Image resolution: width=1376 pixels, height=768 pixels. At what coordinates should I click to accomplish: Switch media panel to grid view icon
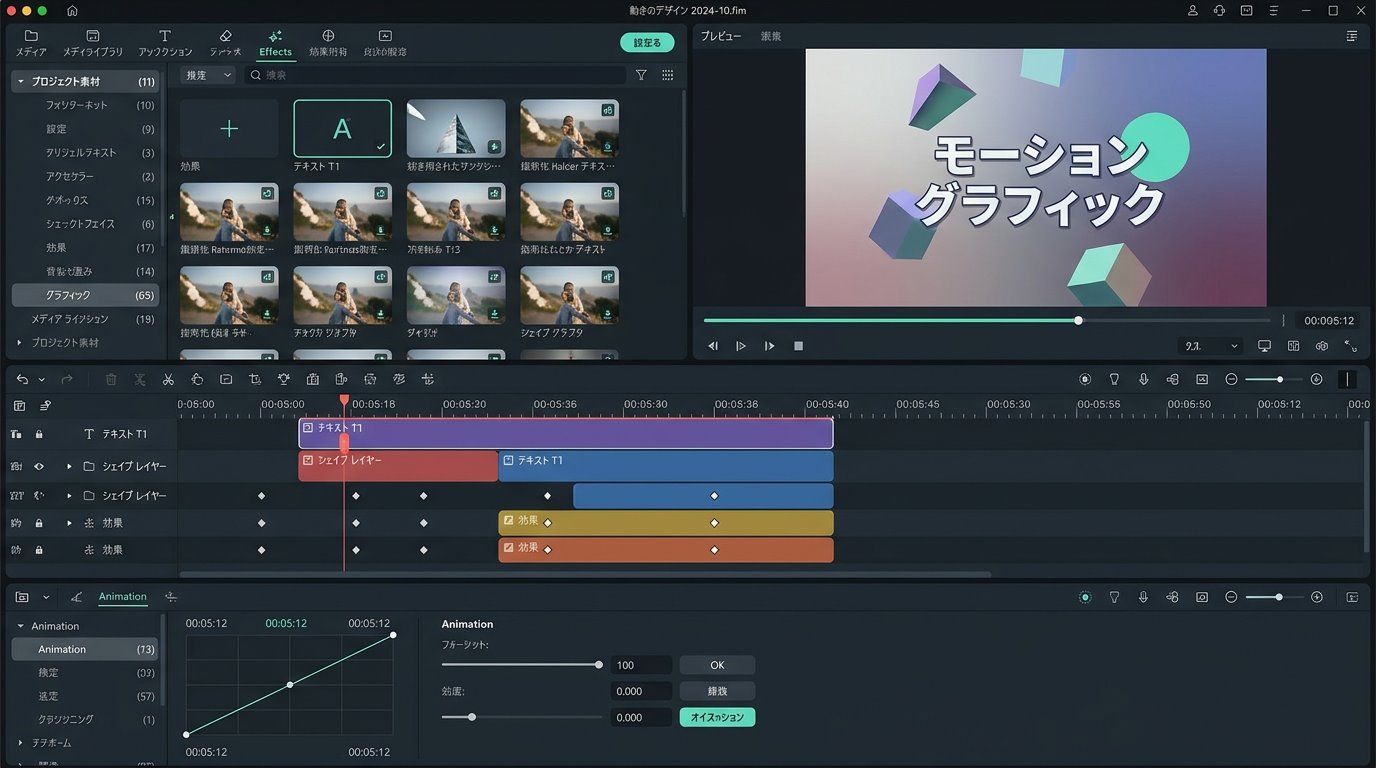[667, 75]
